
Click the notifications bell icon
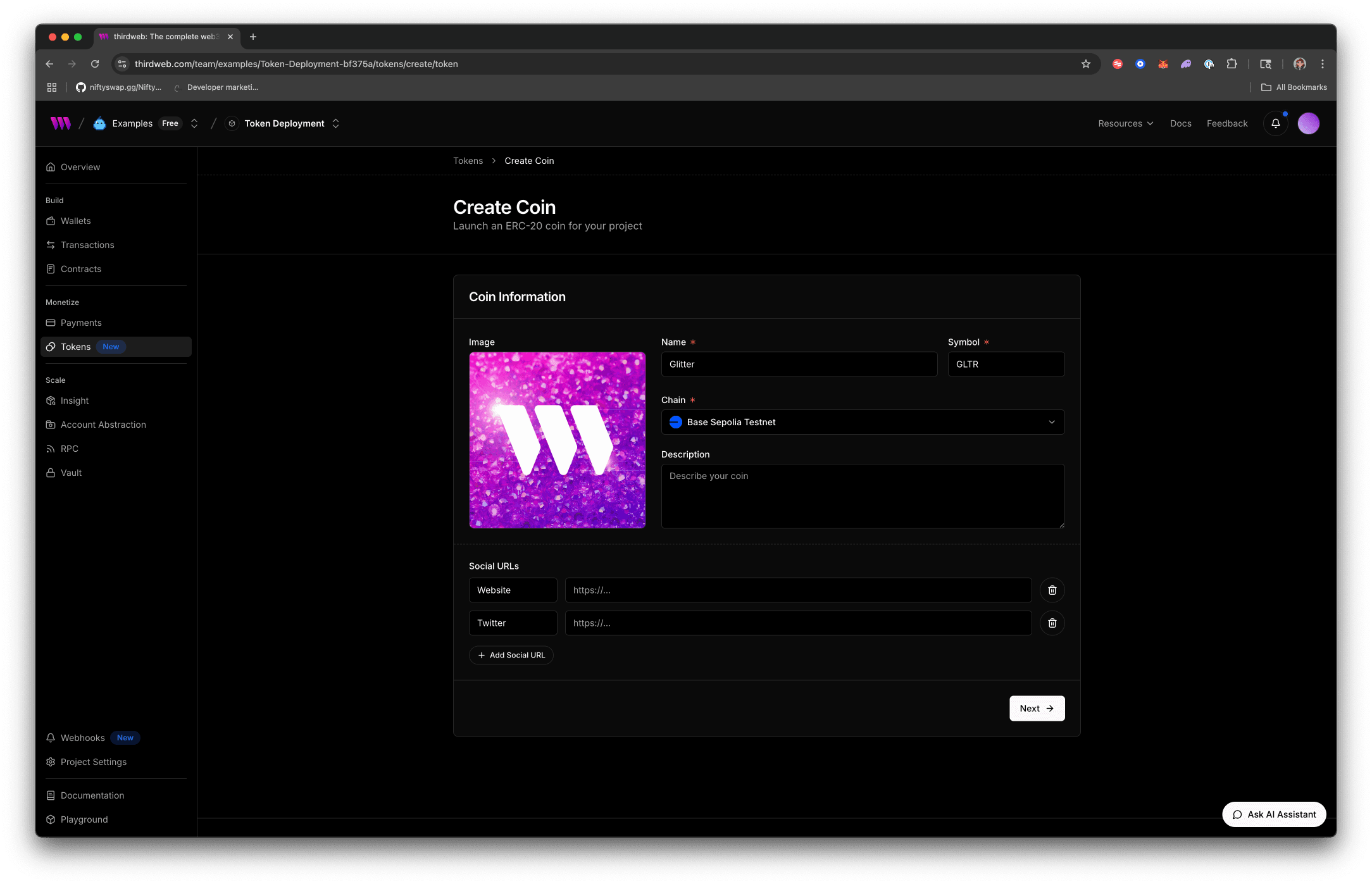[x=1275, y=123]
